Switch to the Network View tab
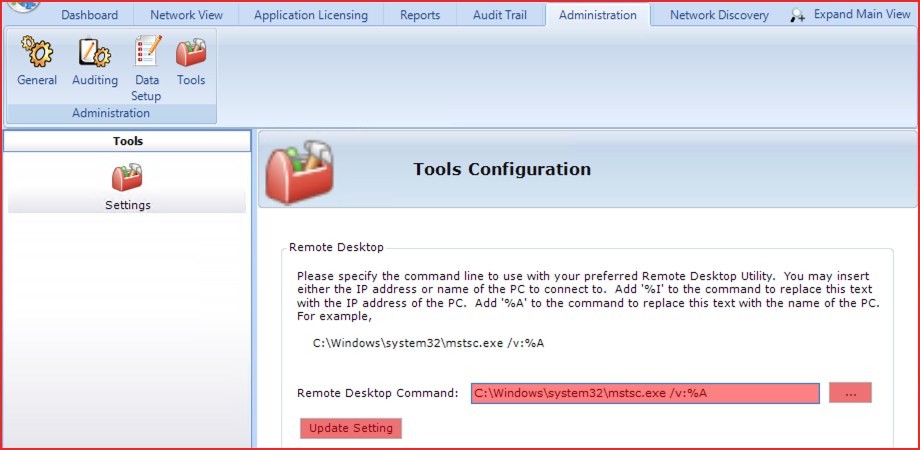Viewport: 920px width, 450px height. pyautogui.click(x=187, y=15)
